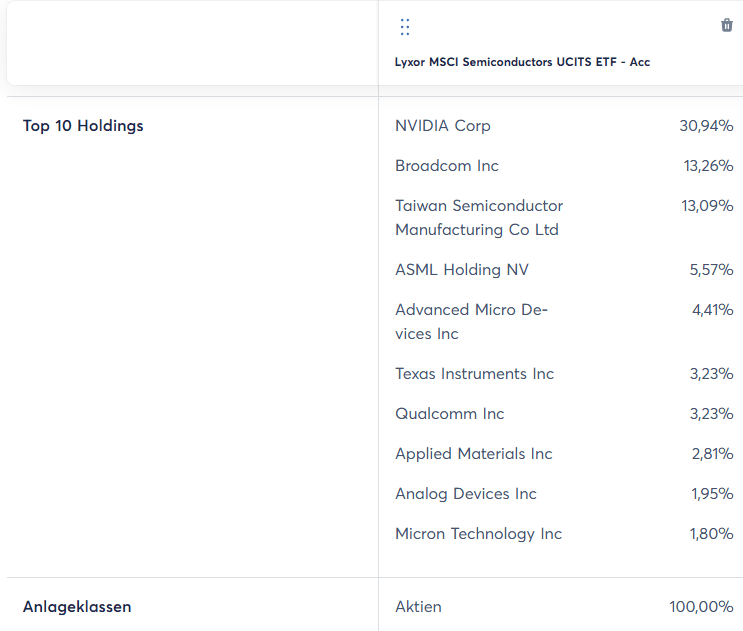
Task: Click Texas Instruments Inc holding
Action: coord(474,374)
